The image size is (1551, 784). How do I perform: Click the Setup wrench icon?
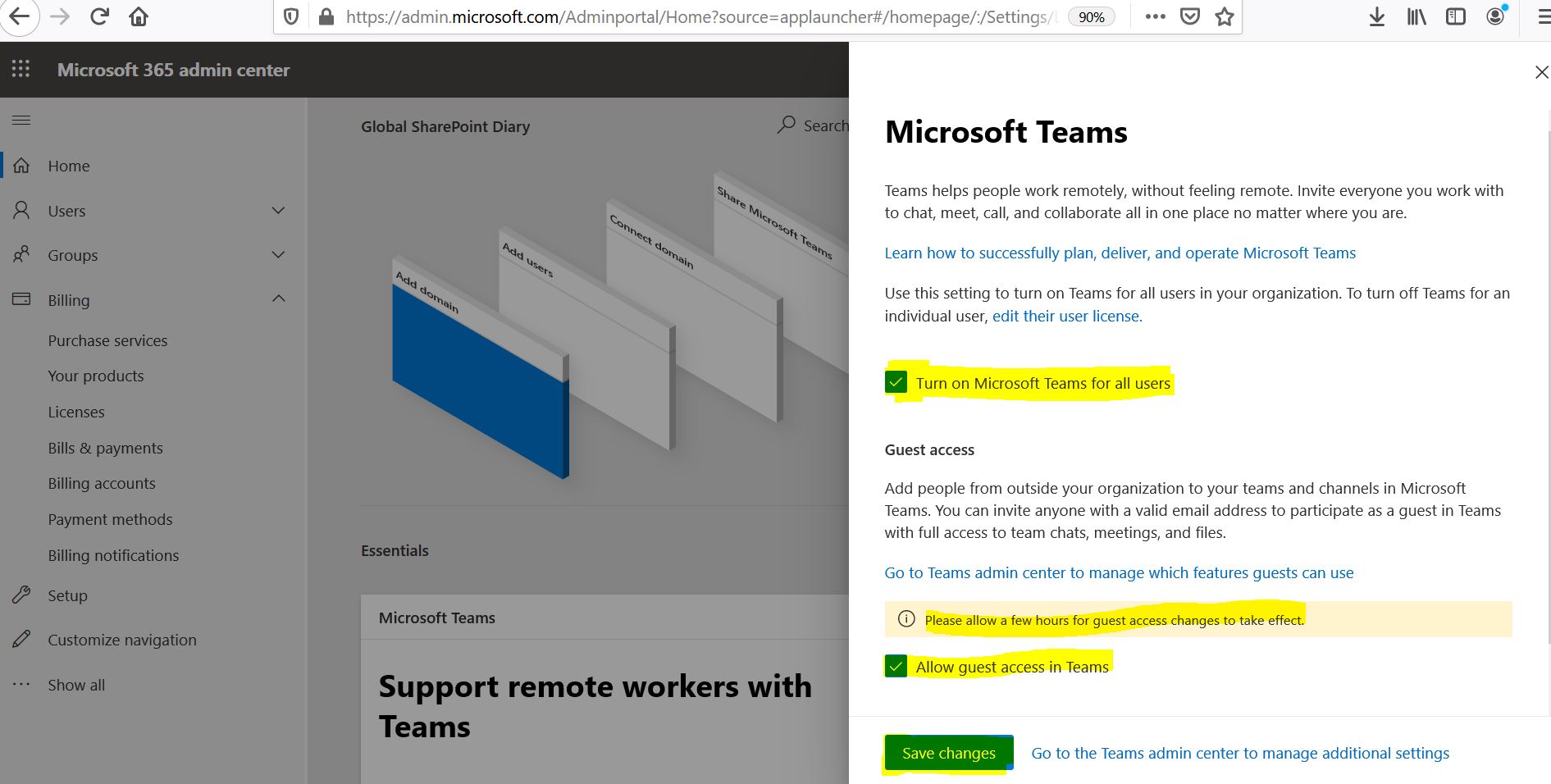pyautogui.click(x=21, y=595)
